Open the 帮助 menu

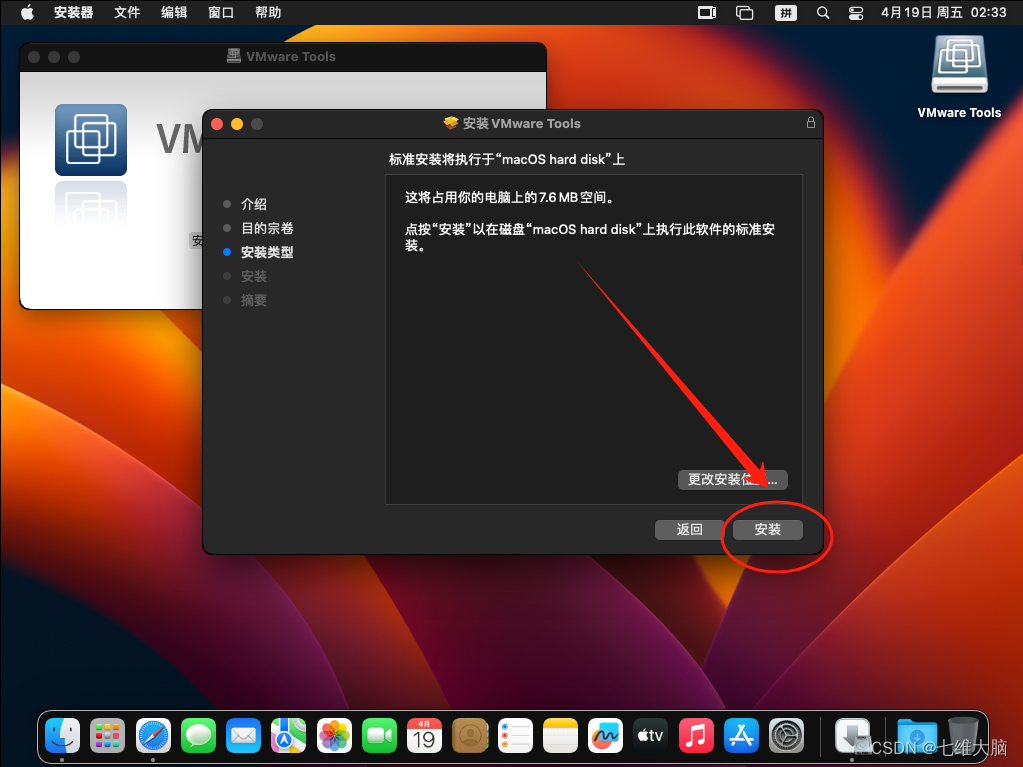[268, 12]
